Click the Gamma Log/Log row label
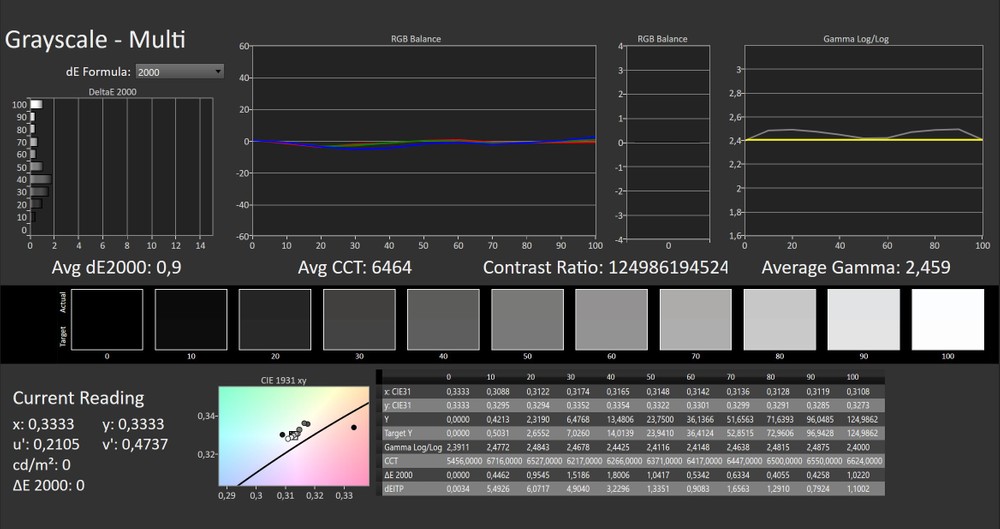Image resolution: width=1000 pixels, height=529 pixels. point(413,447)
